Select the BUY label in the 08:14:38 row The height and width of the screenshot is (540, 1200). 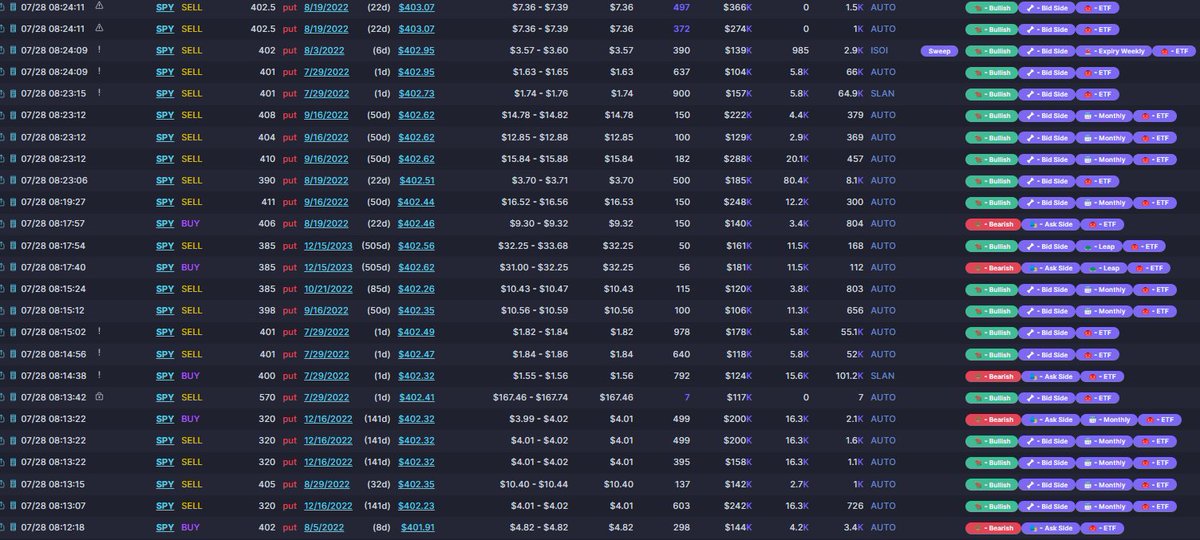(x=191, y=376)
